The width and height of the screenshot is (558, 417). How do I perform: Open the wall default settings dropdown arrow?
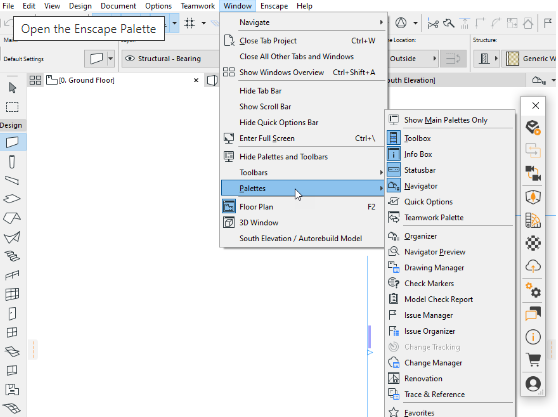tap(110, 58)
